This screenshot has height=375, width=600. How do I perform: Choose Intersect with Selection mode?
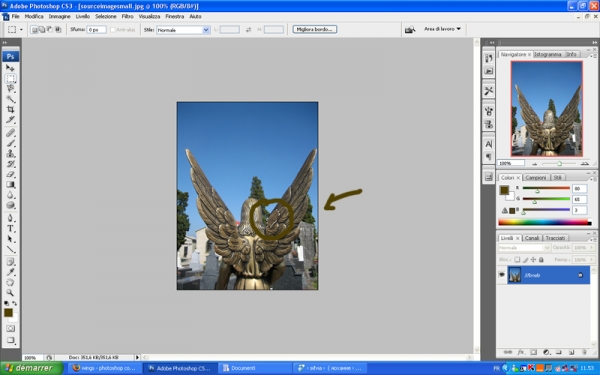click(x=58, y=29)
